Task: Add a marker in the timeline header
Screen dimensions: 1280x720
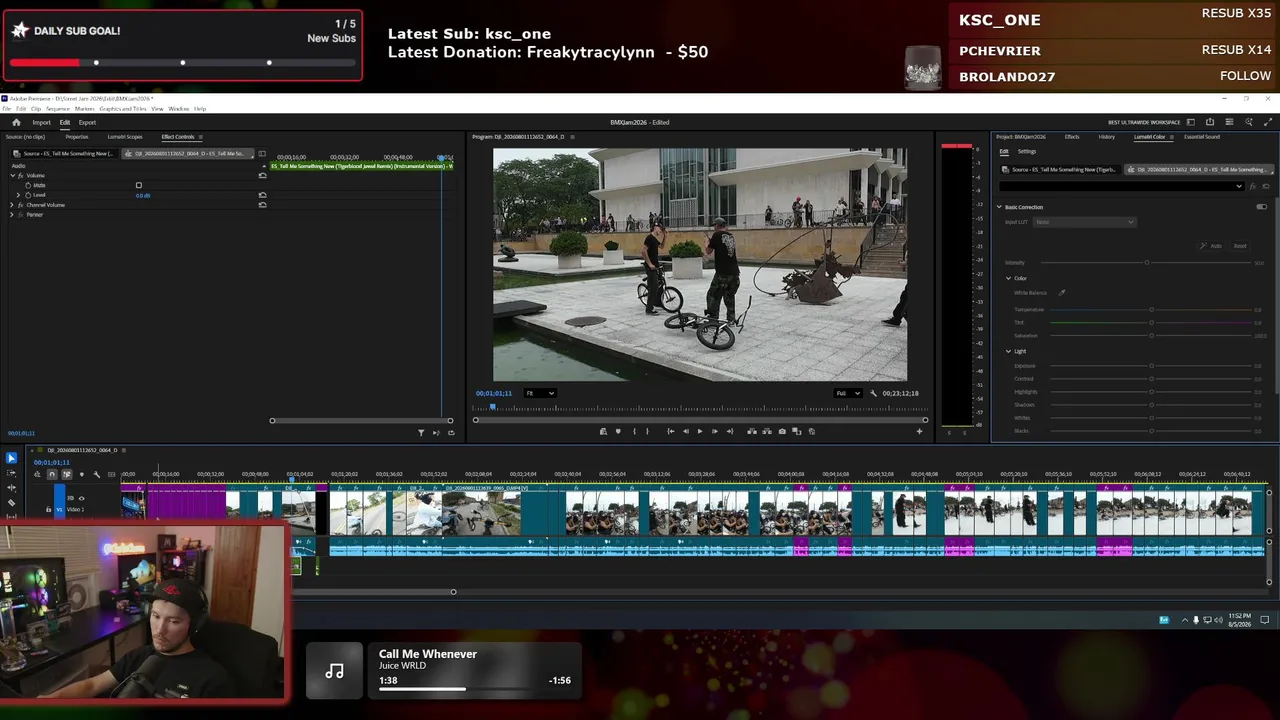Action: click(x=82, y=474)
